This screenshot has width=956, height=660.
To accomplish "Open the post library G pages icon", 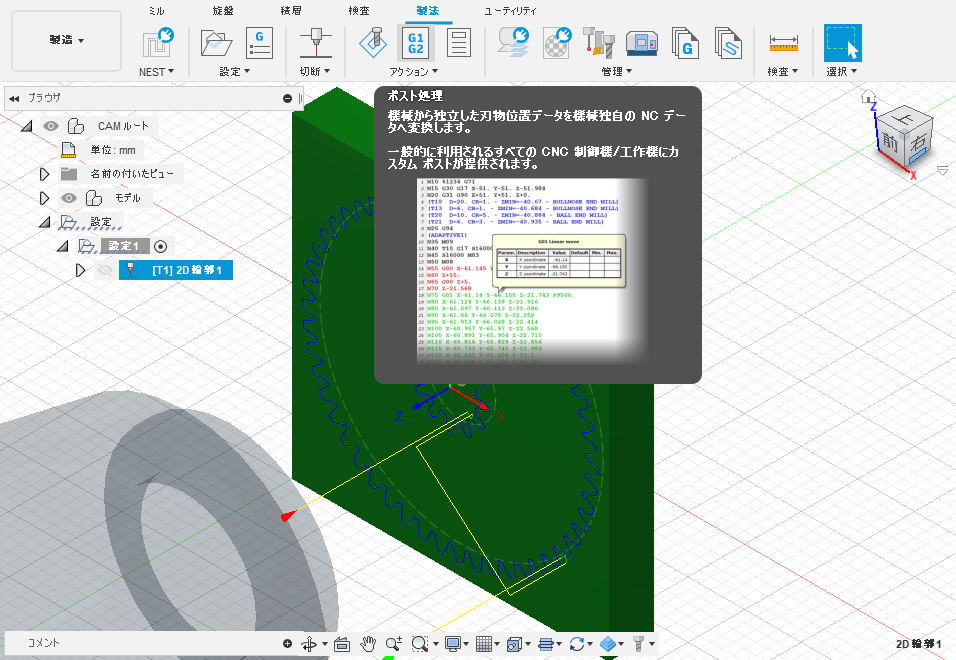I will point(685,43).
